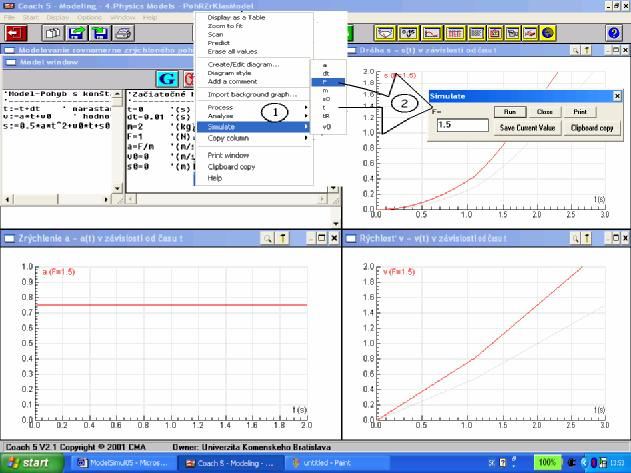Image resolution: width=631 pixels, height=473 pixels.
Task: Click the blue question mark help icon
Action: (x=614, y=33)
